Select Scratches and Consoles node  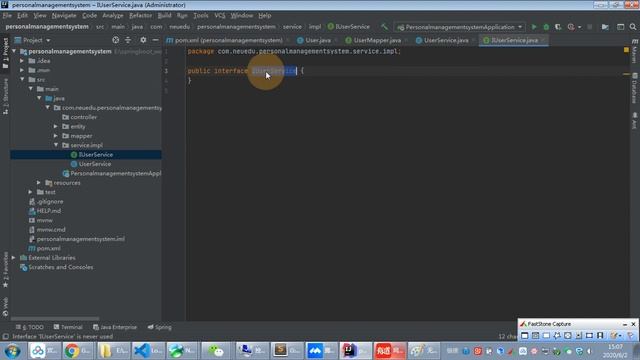(x=56, y=267)
